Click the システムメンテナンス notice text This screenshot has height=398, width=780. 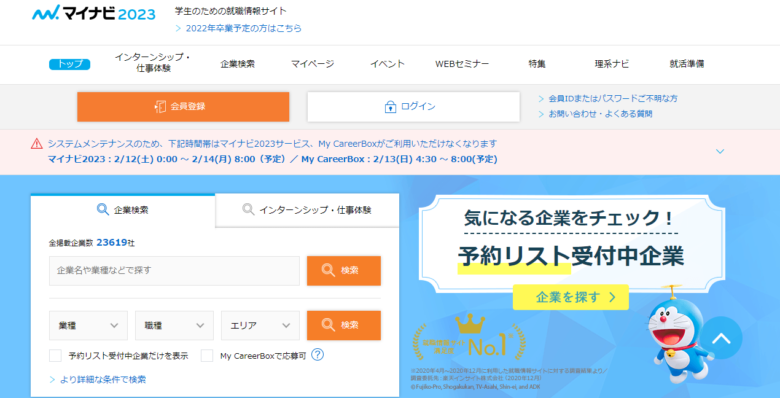272,144
